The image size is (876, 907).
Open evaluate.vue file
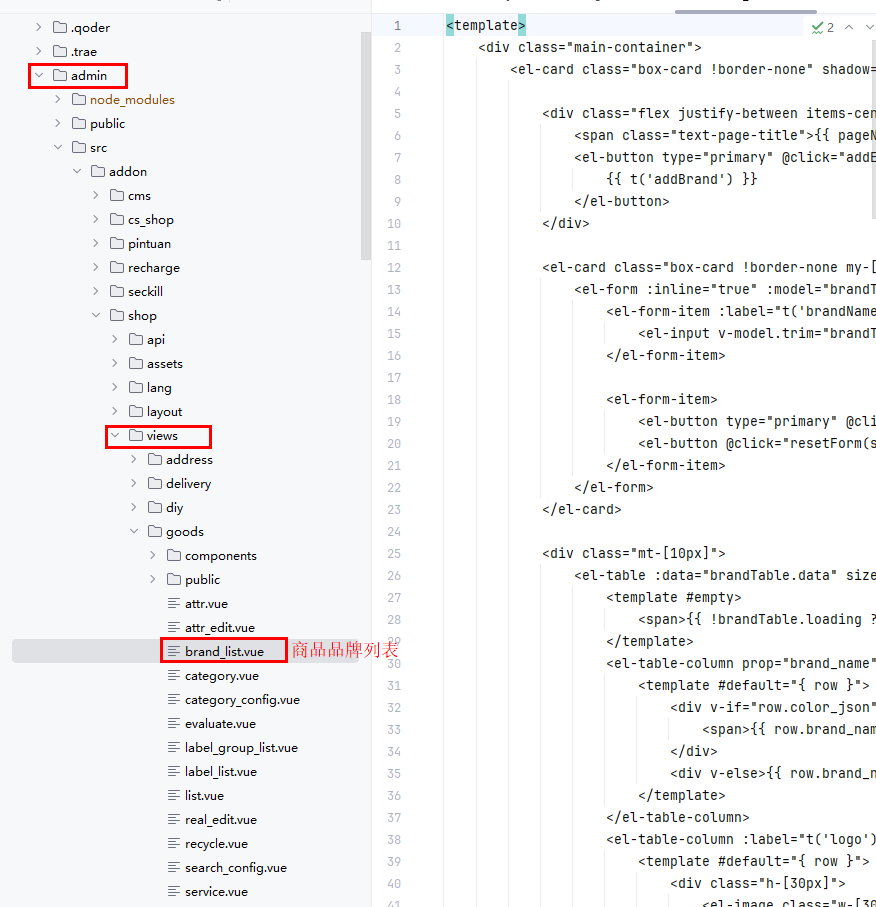(x=220, y=724)
